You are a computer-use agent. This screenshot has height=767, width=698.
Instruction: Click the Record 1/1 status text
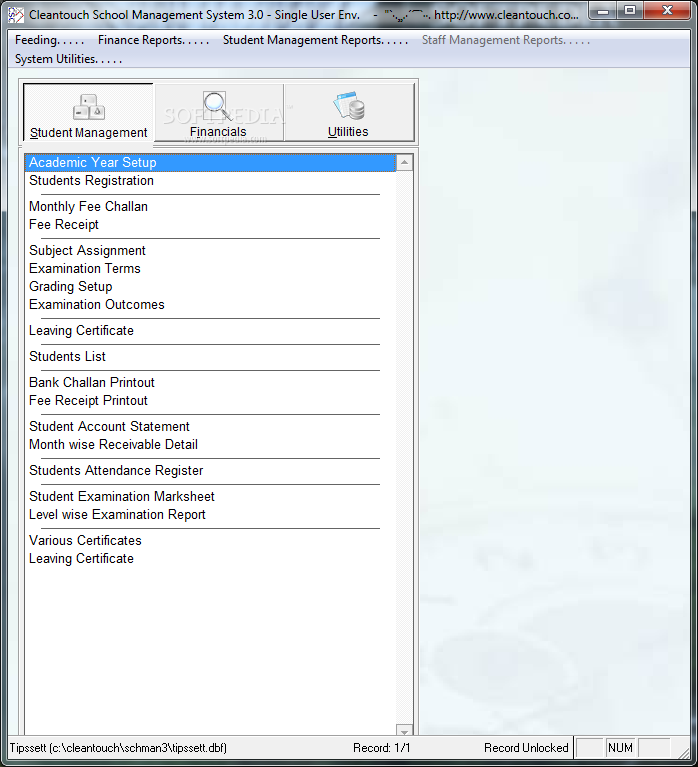tap(382, 748)
